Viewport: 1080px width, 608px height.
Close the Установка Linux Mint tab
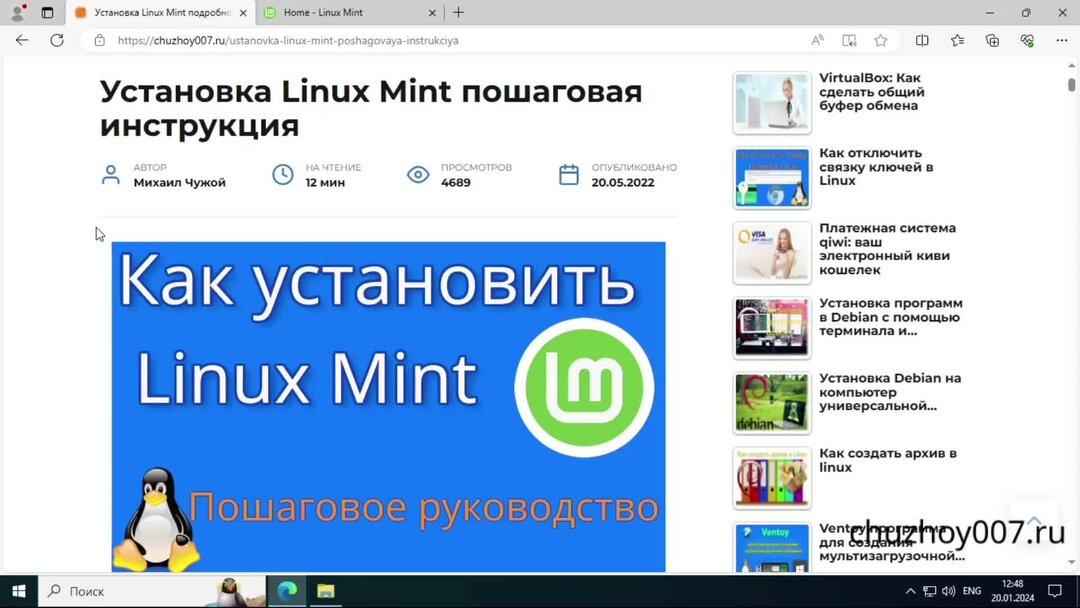[242, 12]
